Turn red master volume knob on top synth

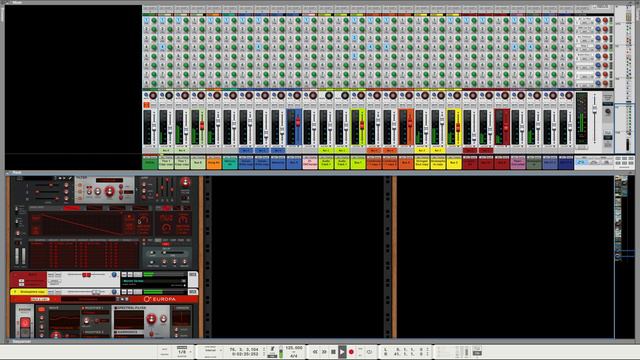click(x=185, y=182)
